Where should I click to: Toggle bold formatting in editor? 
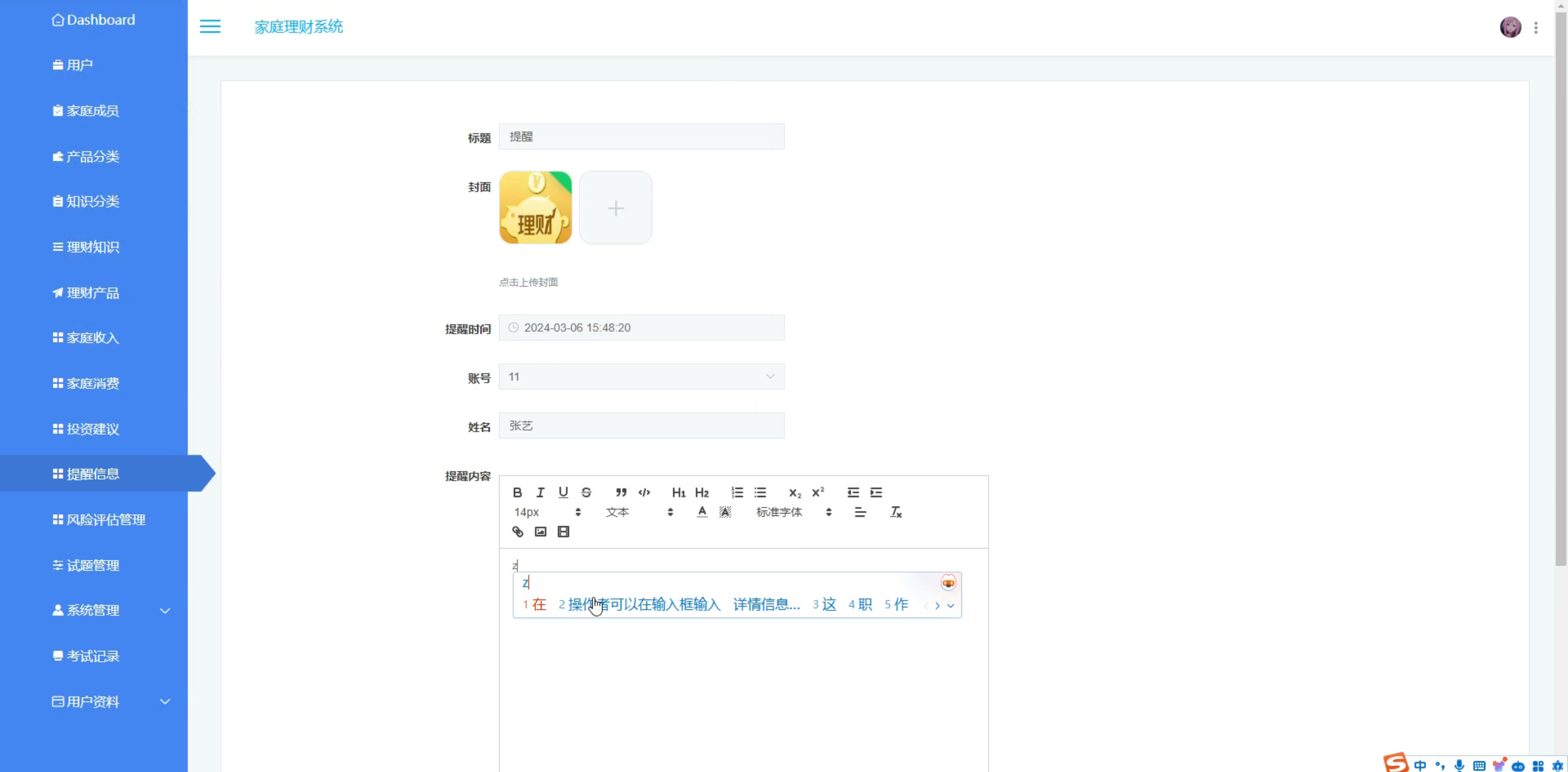click(518, 492)
